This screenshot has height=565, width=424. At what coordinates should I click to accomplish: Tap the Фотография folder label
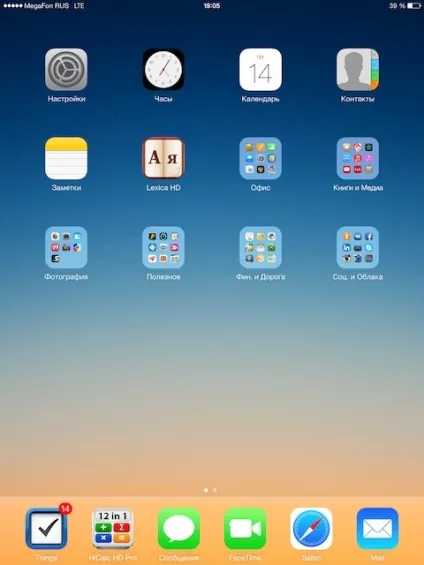[x=66, y=277]
